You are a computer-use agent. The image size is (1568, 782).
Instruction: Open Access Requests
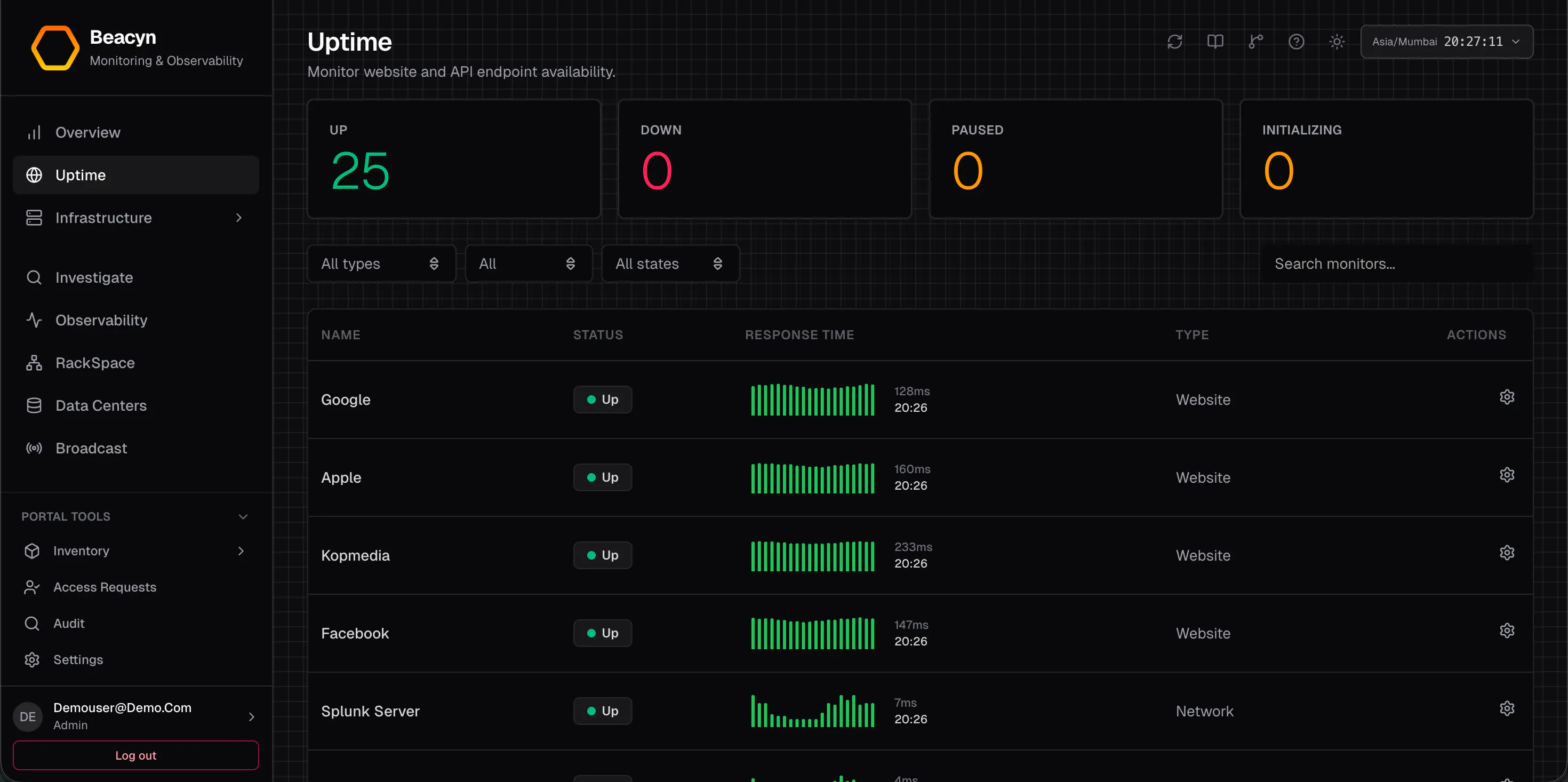pyautogui.click(x=136, y=587)
